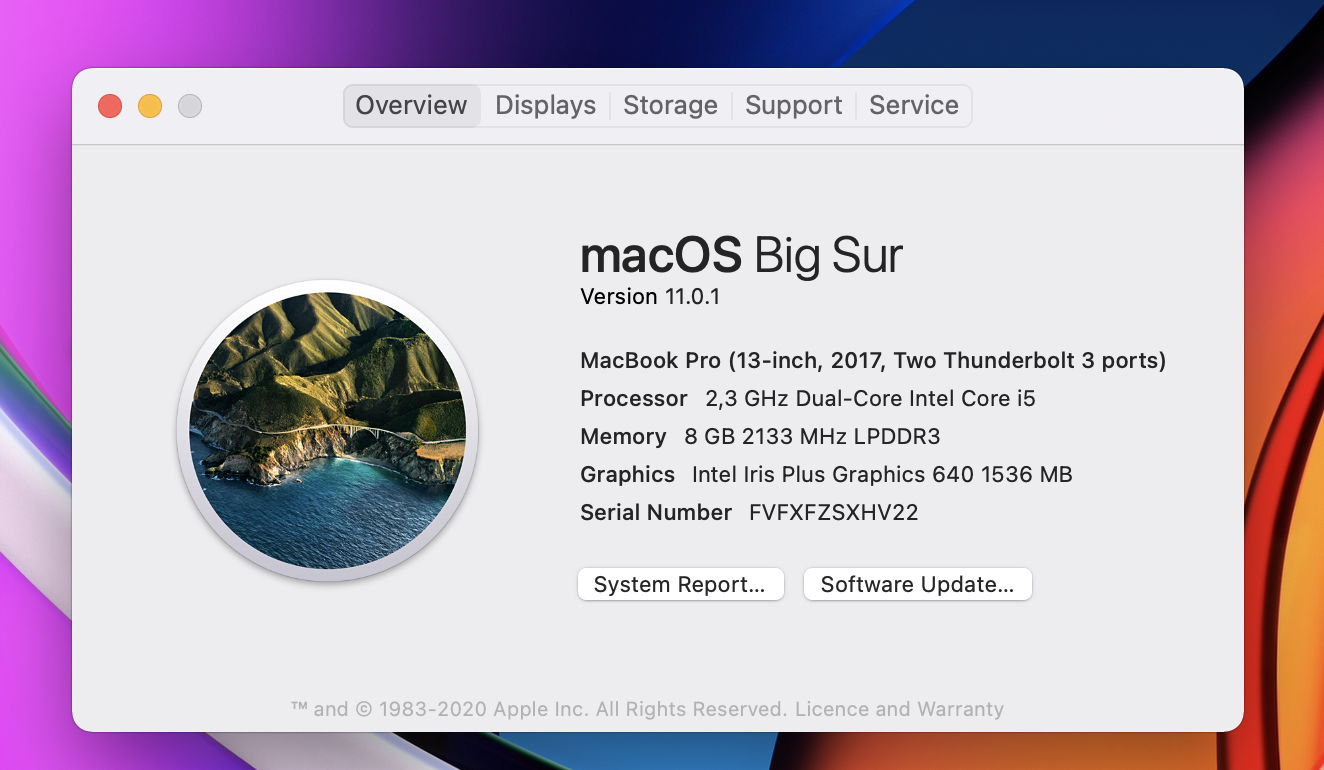Image resolution: width=1324 pixels, height=770 pixels.
Task: Click the macOS Big Sur heading
Action: click(x=741, y=254)
